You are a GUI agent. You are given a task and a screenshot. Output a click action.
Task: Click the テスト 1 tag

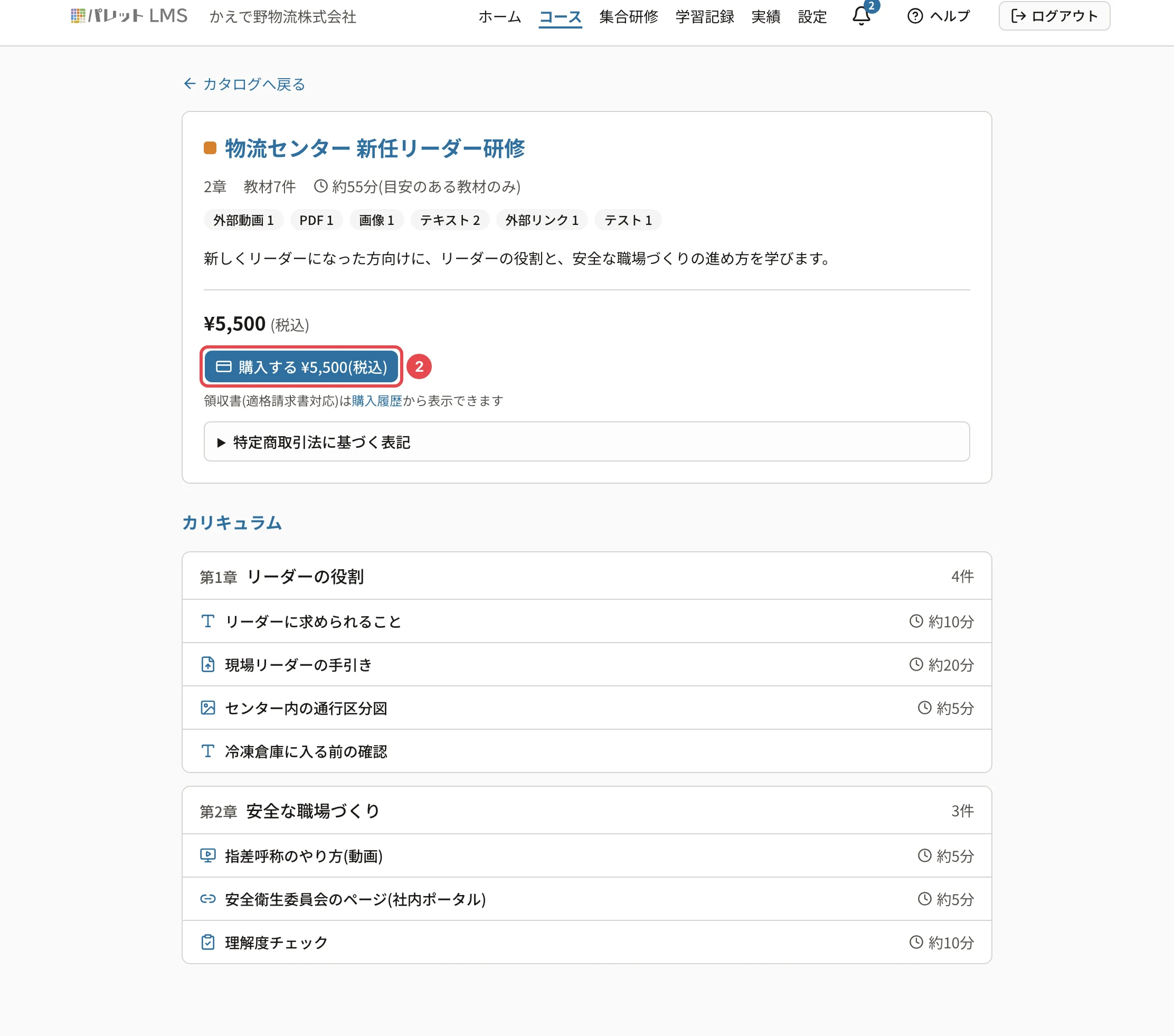coord(628,220)
